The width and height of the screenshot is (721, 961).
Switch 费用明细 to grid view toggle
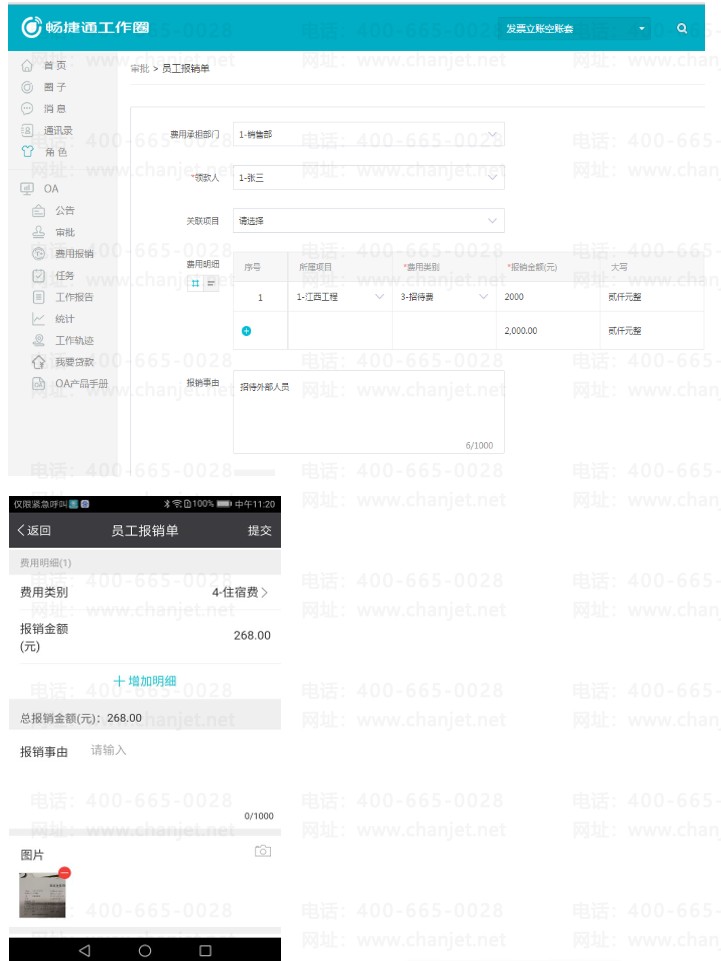pos(195,283)
